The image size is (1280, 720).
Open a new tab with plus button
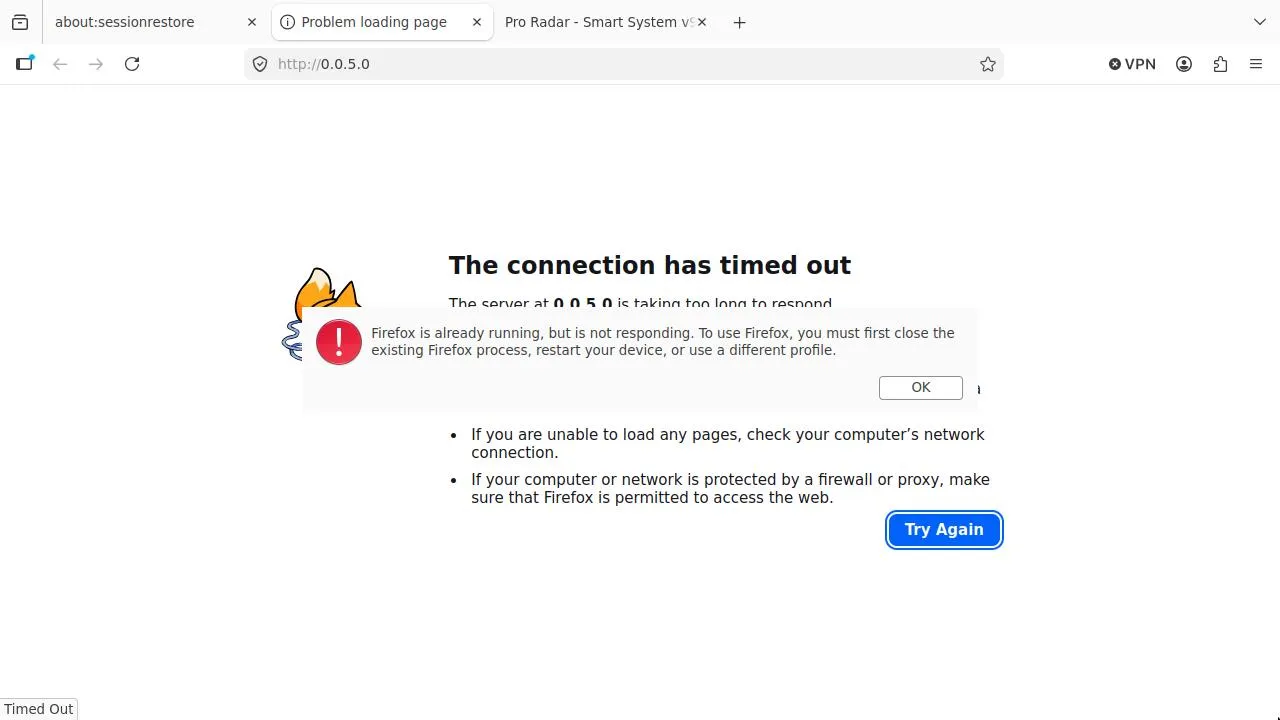pos(740,22)
